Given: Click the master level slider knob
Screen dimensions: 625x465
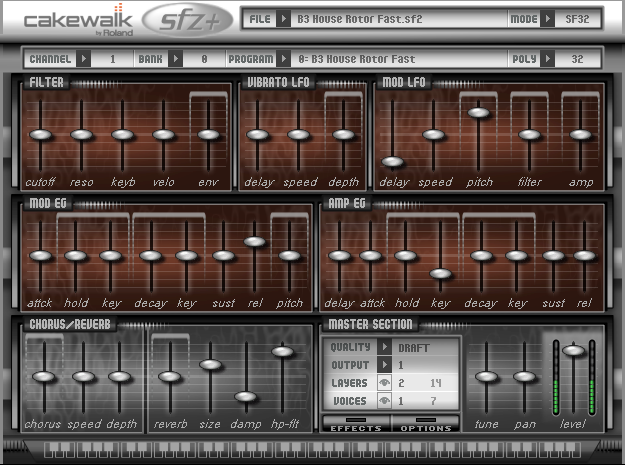Looking at the screenshot, I should (573, 351).
